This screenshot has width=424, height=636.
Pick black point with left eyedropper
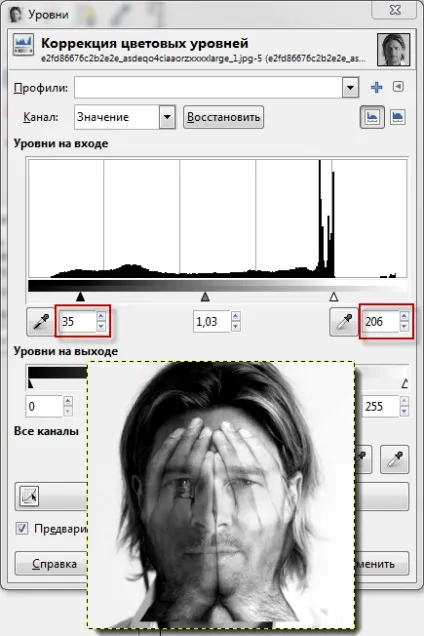(41, 322)
